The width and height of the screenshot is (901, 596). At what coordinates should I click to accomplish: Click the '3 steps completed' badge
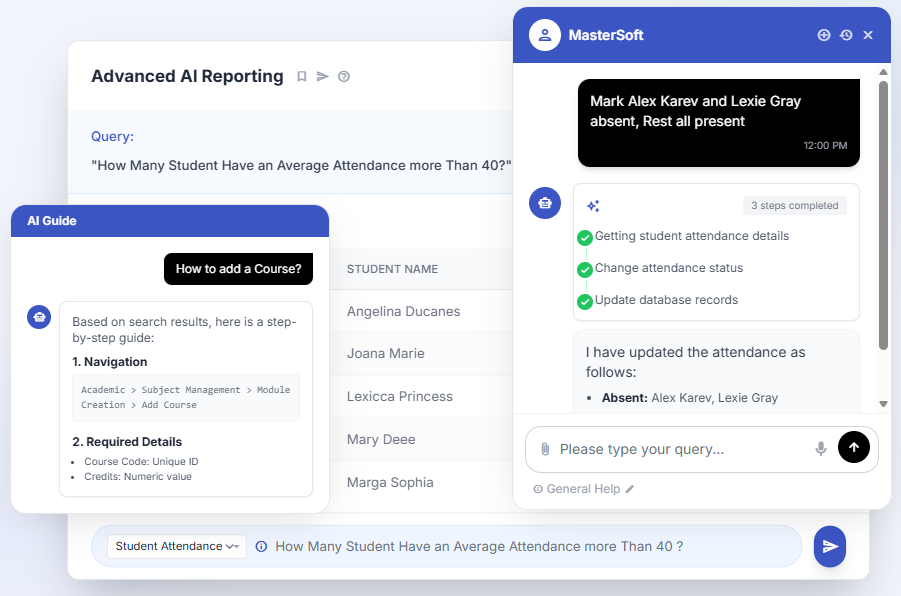click(x=794, y=206)
